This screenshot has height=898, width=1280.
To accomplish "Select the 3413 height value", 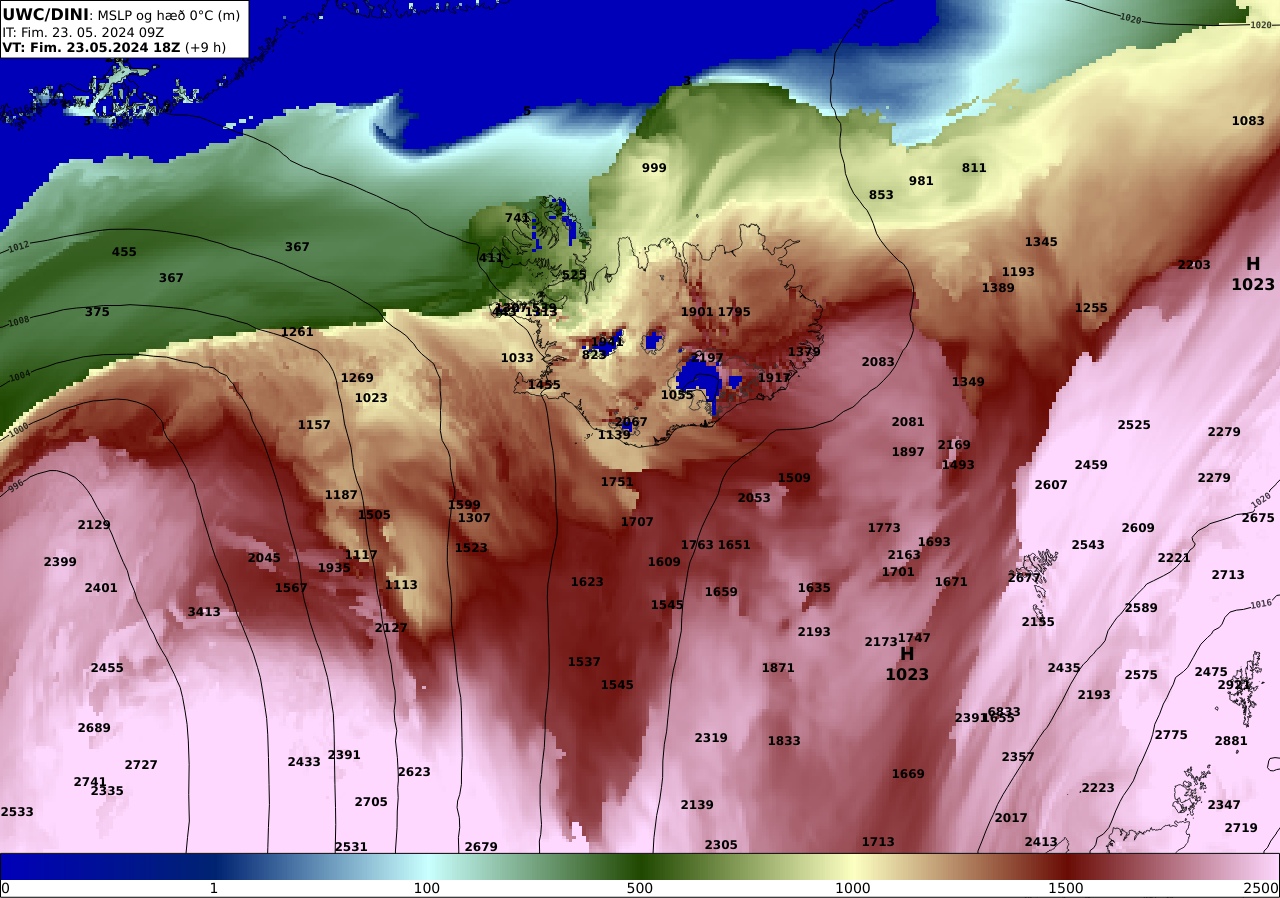I will pos(204,612).
